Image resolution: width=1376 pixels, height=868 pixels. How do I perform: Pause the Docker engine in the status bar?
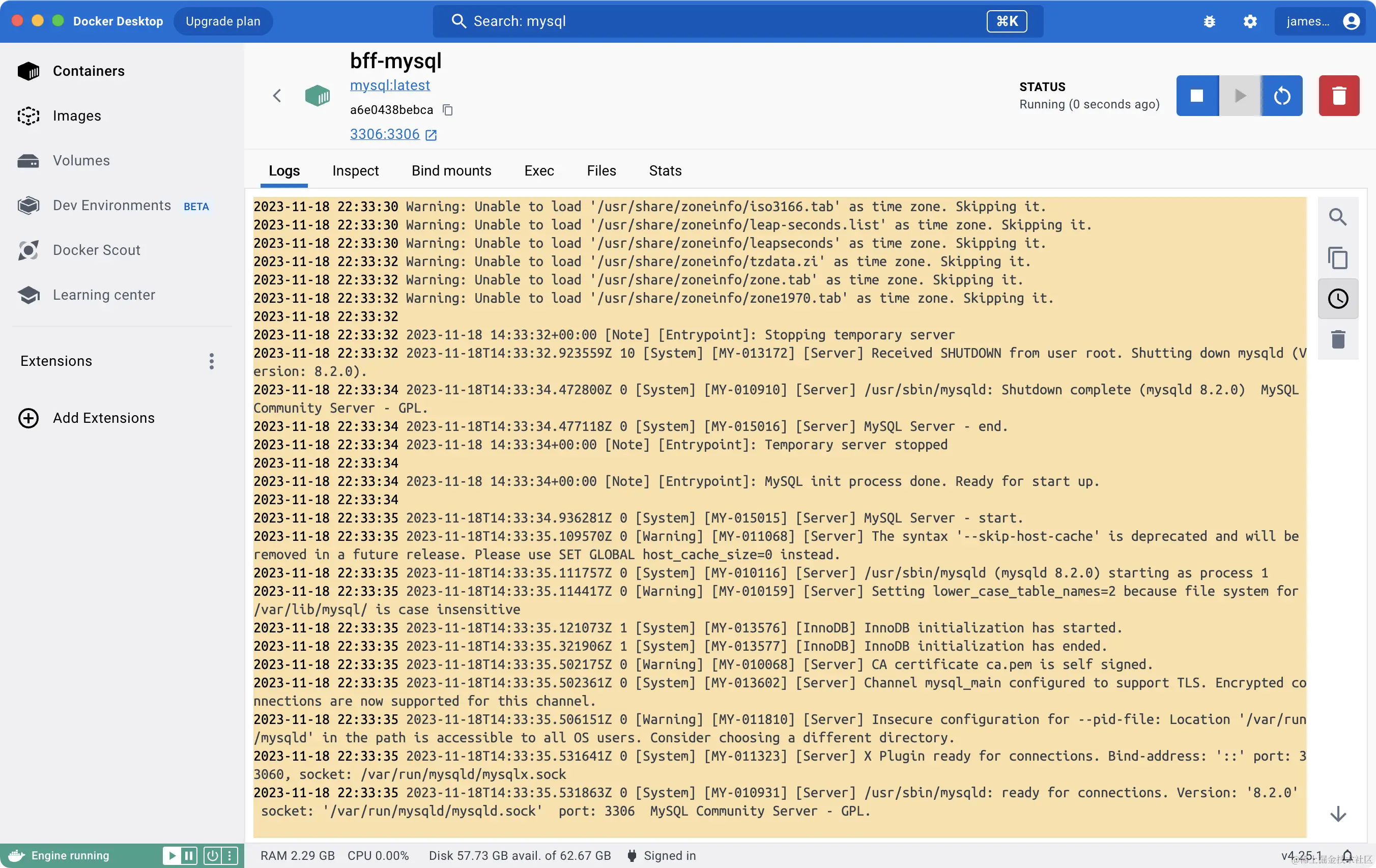(189, 855)
